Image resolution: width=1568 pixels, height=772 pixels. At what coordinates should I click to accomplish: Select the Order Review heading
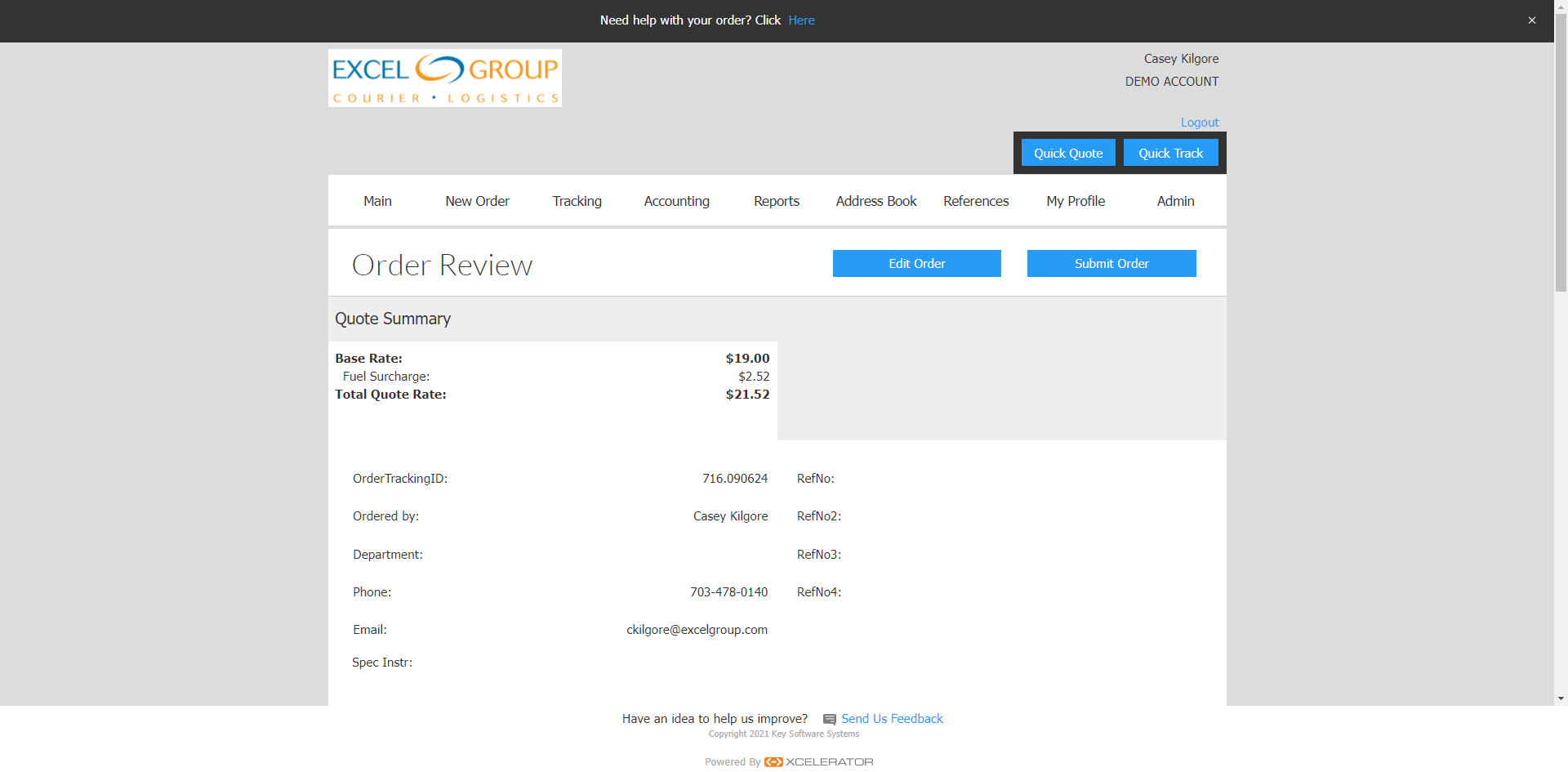(442, 265)
